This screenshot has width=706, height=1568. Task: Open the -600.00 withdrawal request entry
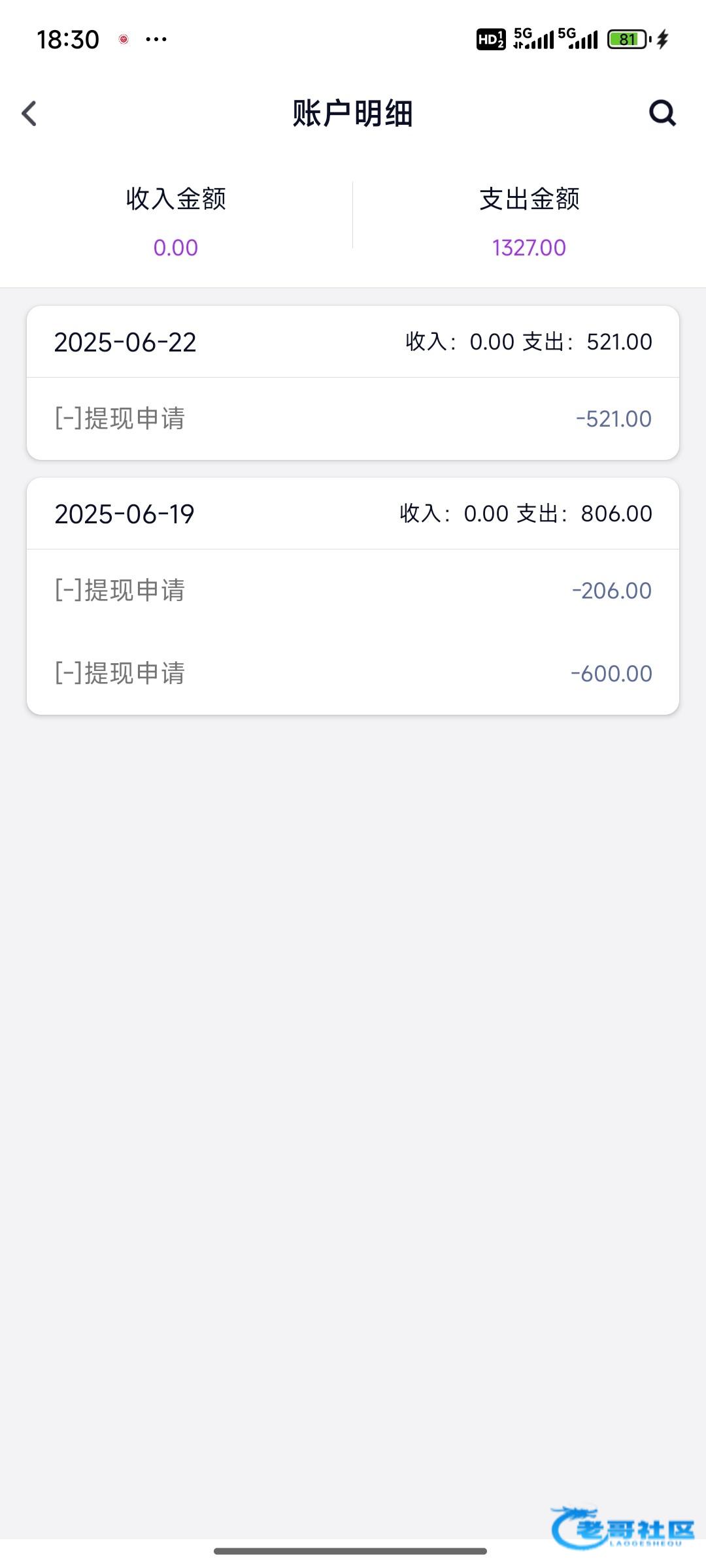pos(353,674)
